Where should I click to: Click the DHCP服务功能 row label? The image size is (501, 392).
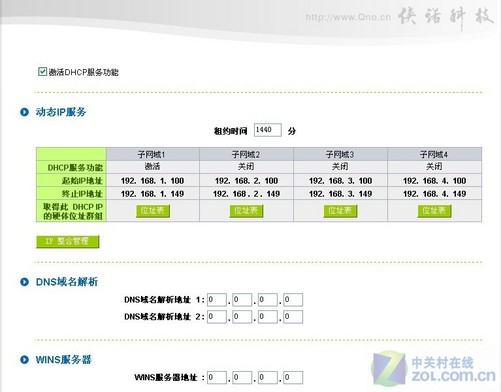[x=75, y=167]
